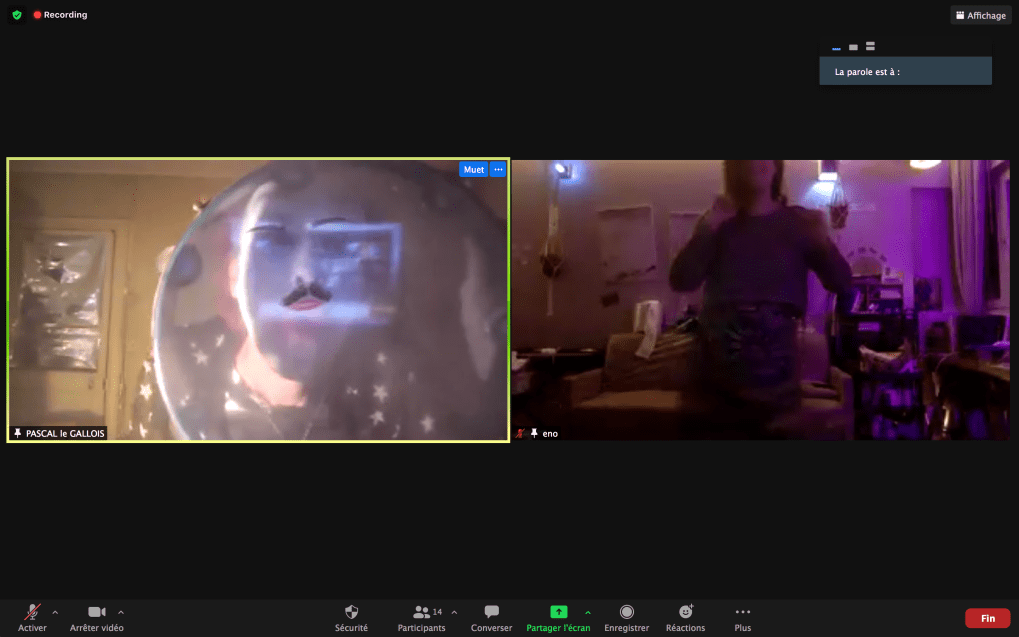Screen dimensions: 1019x637
Task: Click the blue Muet button on Pascal's video
Action: click(x=473, y=170)
